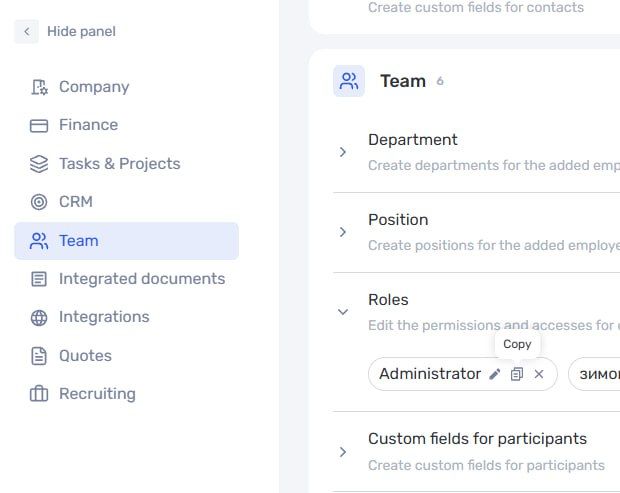Click the pencil edit icon on Administrator role
This screenshot has height=493, width=620.
(x=495, y=374)
